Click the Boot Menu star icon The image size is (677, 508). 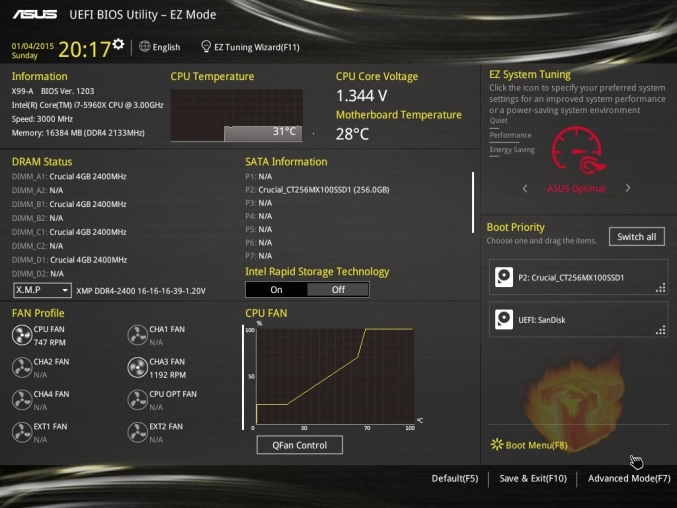[x=497, y=445]
